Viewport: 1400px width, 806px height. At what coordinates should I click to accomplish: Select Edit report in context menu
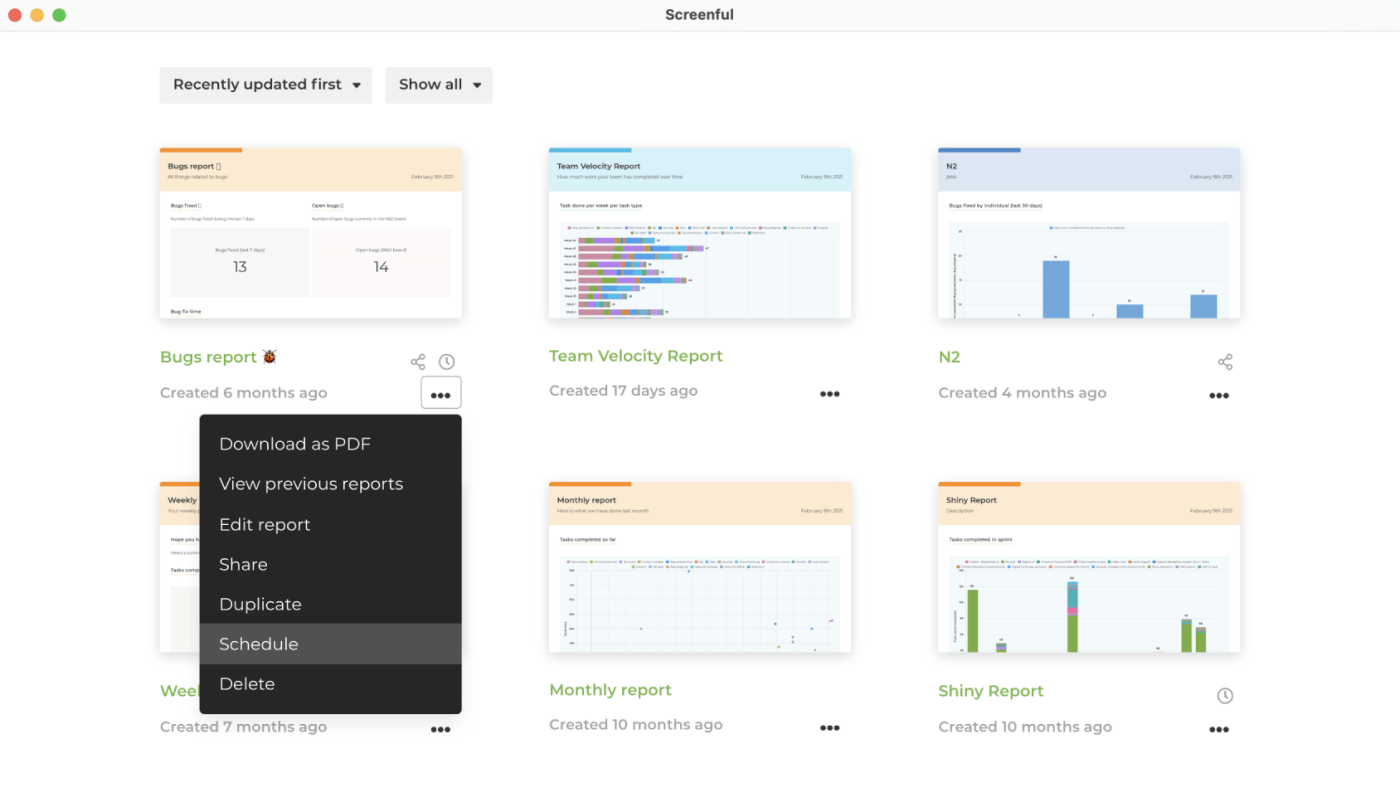pyautogui.click(x=265, y=524)
